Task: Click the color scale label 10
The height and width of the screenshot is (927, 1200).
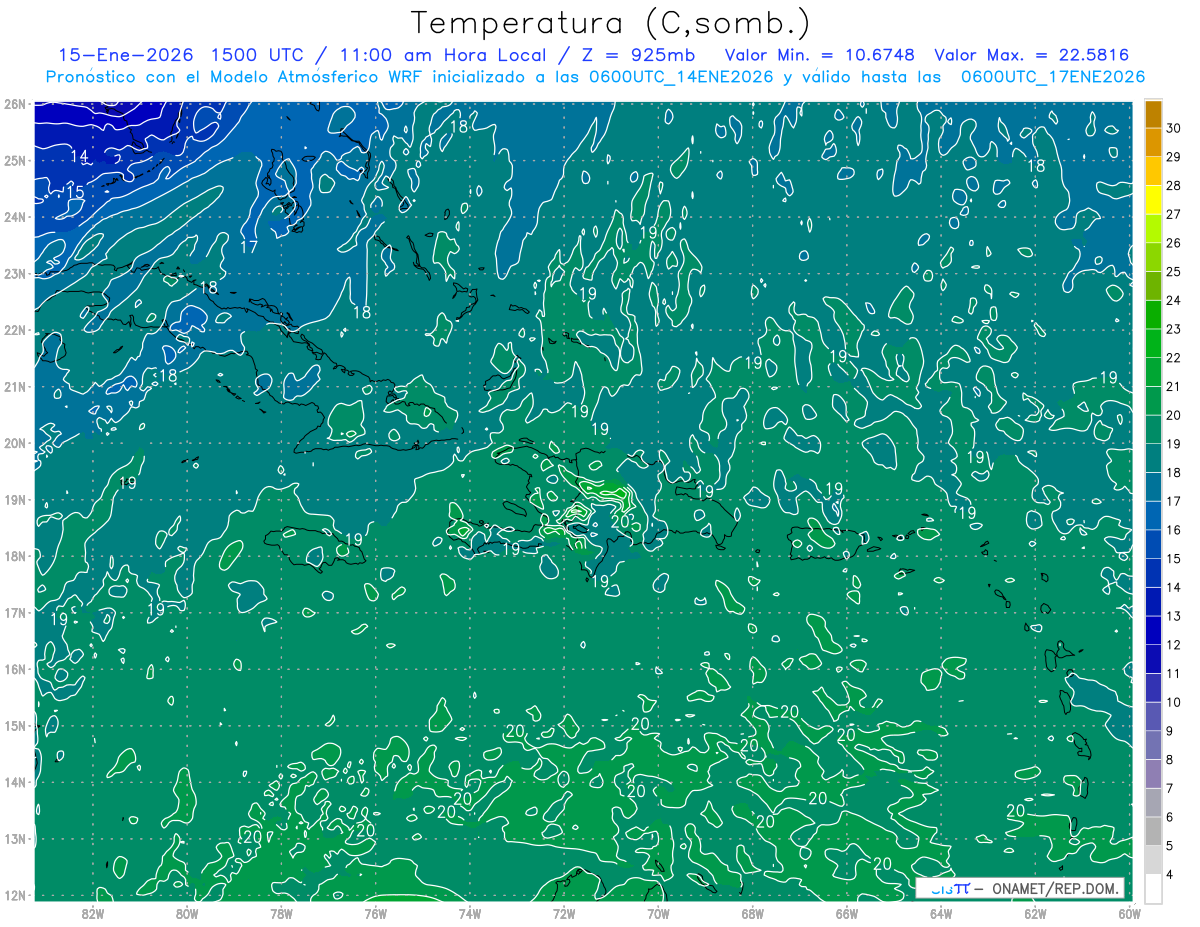Action: pos(1174,703)
